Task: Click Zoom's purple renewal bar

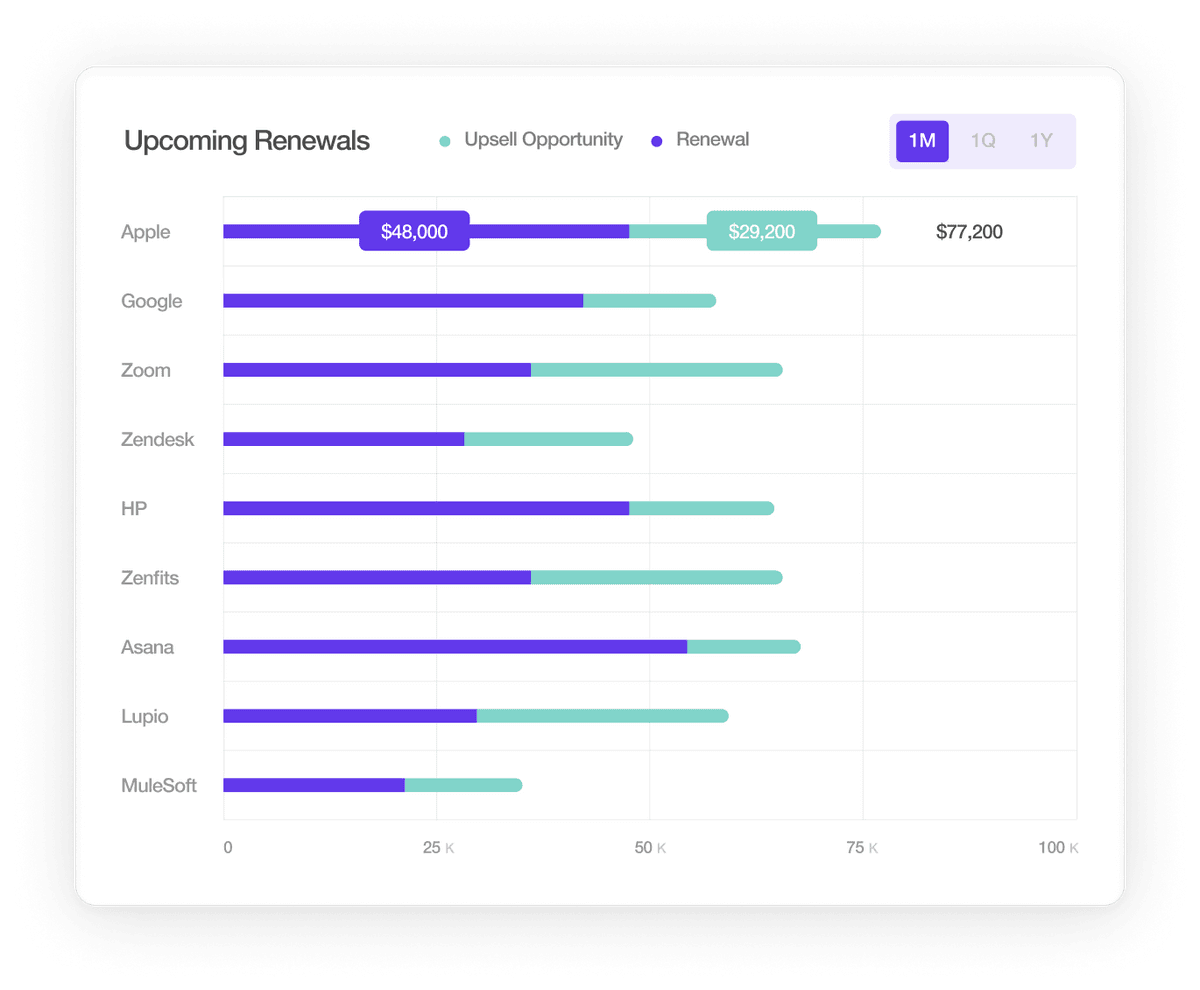Action: pos(377,370)
